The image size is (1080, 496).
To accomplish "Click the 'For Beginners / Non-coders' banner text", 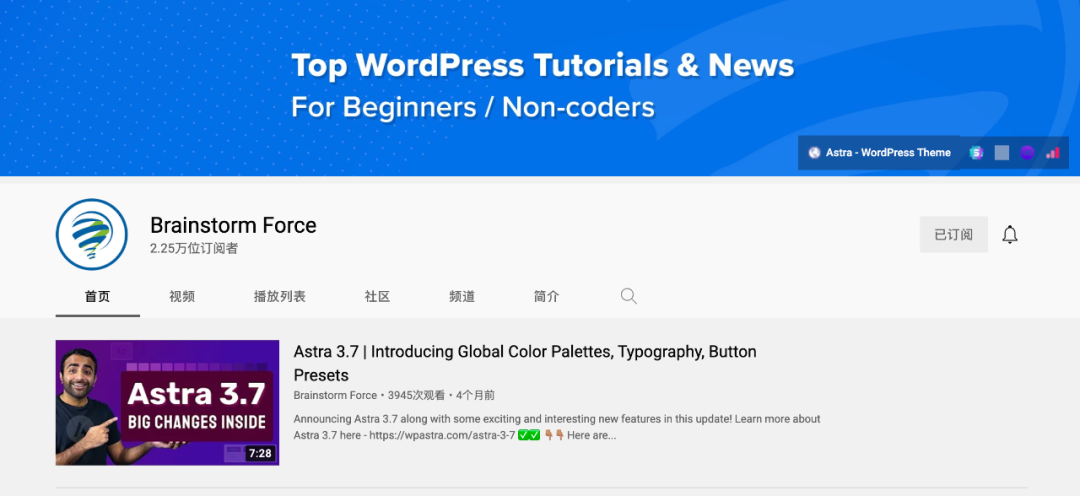I will click(472, 107).
